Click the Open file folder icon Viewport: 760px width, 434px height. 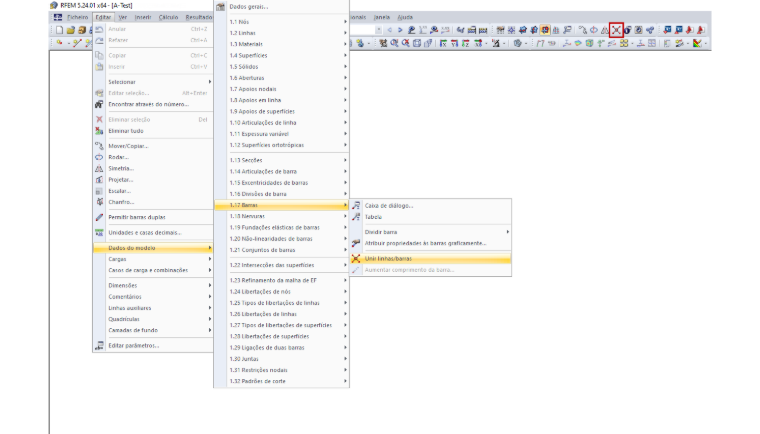(71, 30)
